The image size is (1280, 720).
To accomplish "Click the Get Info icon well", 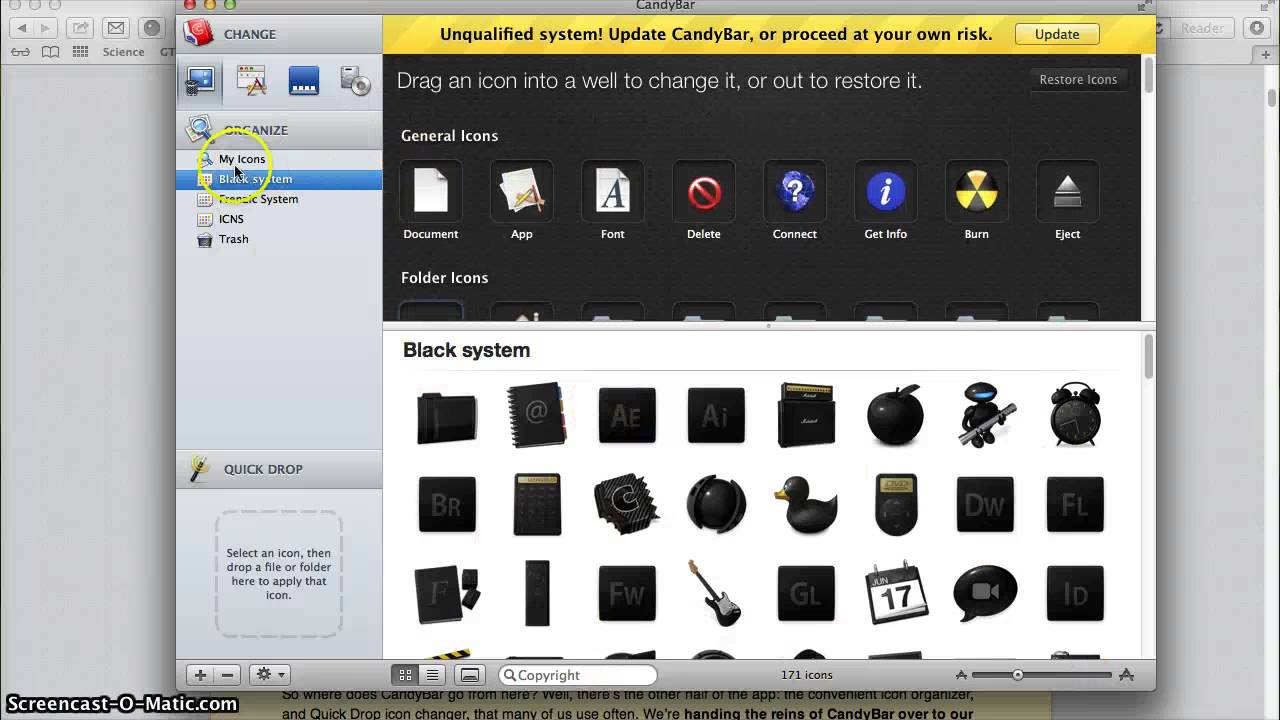I will click(x=886, y=190).
